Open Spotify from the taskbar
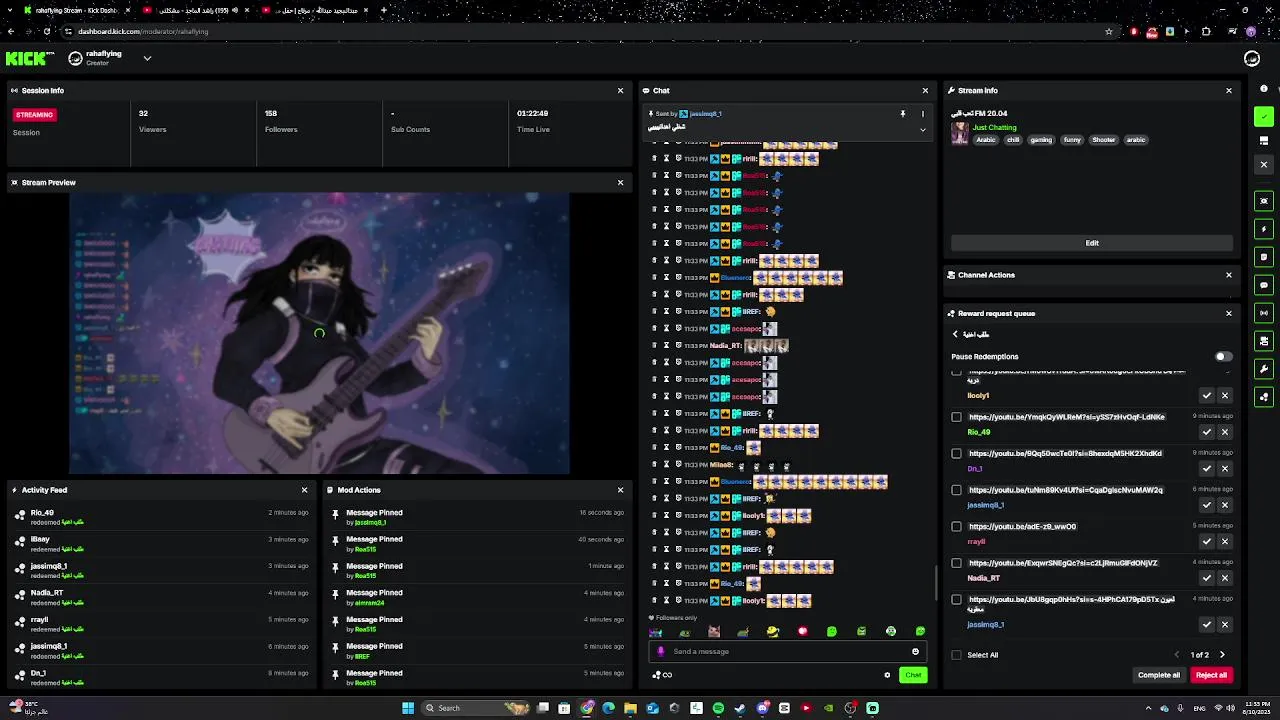This screenshot has height=720, width=1280. [x=718, y=708]
